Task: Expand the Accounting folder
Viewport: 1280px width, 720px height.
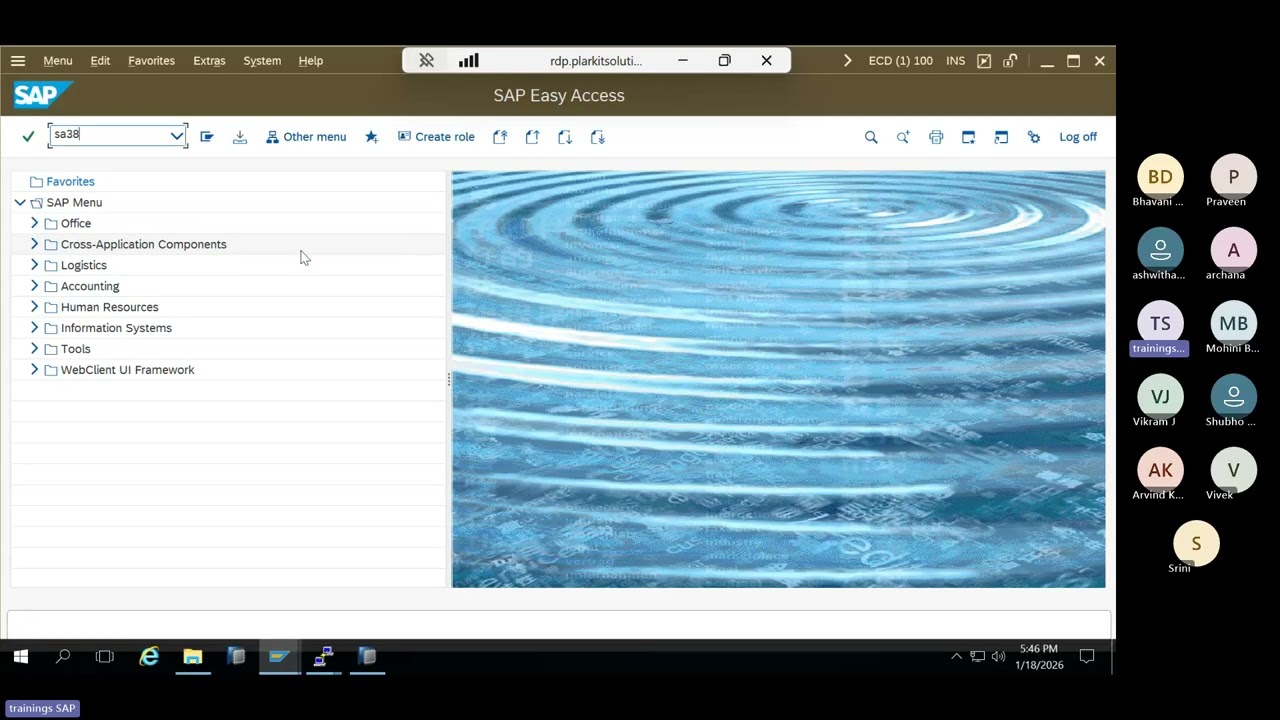Action: point(35,286)
